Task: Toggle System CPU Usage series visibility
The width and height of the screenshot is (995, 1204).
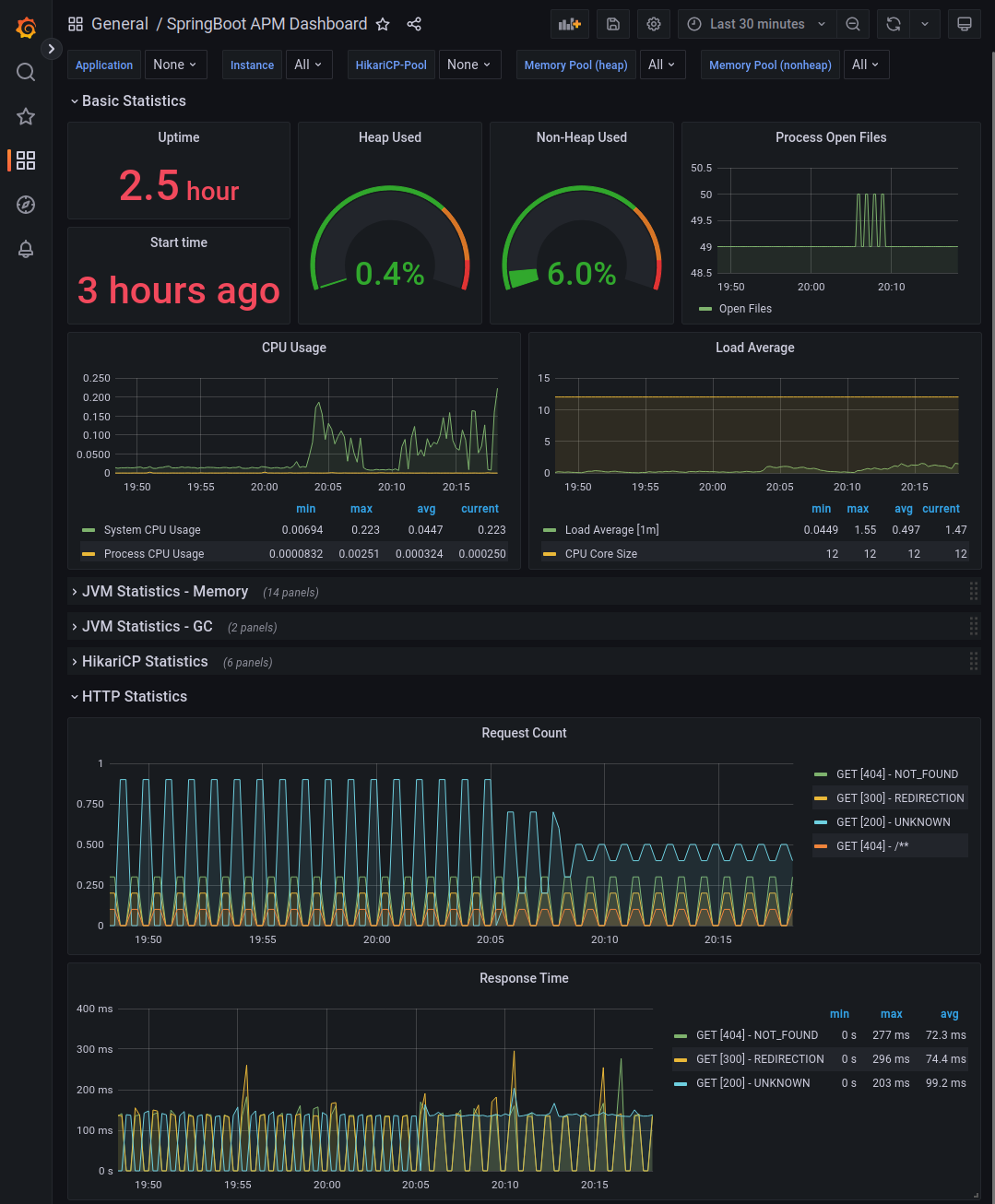Action: 152,530
